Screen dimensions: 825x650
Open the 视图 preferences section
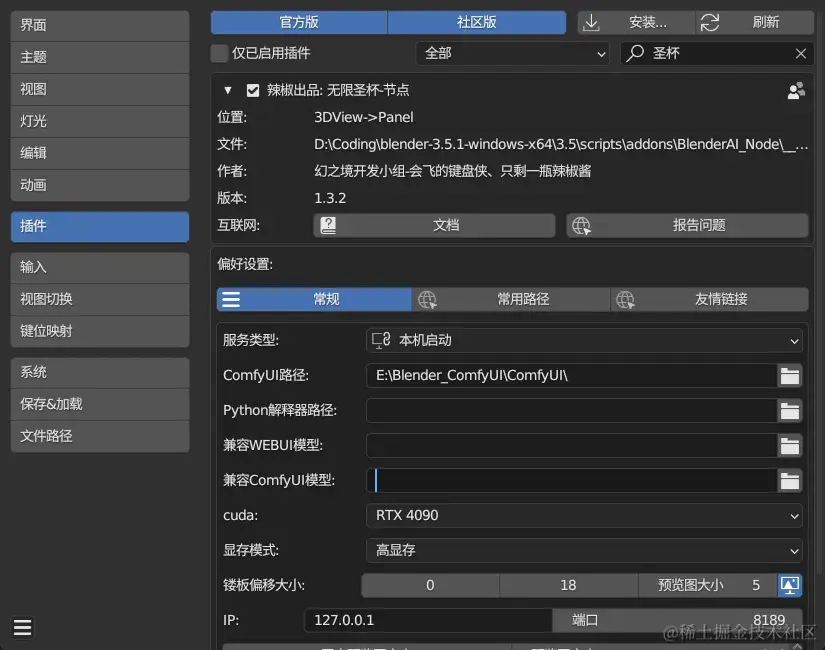click(100, 89)
